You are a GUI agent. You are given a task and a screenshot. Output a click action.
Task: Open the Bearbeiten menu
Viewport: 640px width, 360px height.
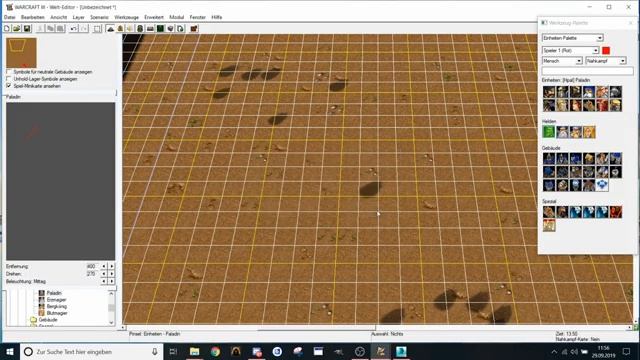(x=33, y=17)
